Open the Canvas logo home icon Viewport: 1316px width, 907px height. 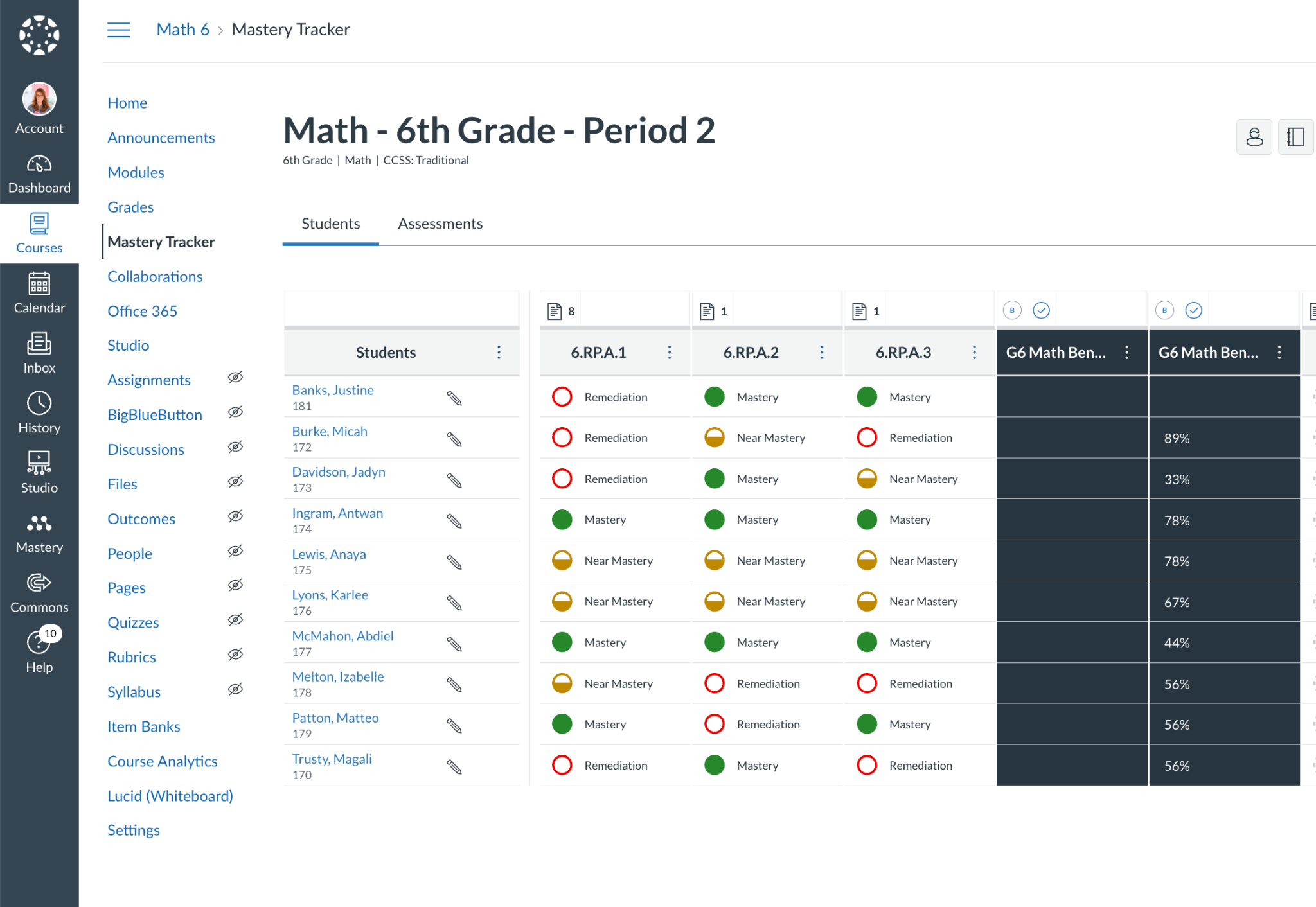[x=39, y=35]
